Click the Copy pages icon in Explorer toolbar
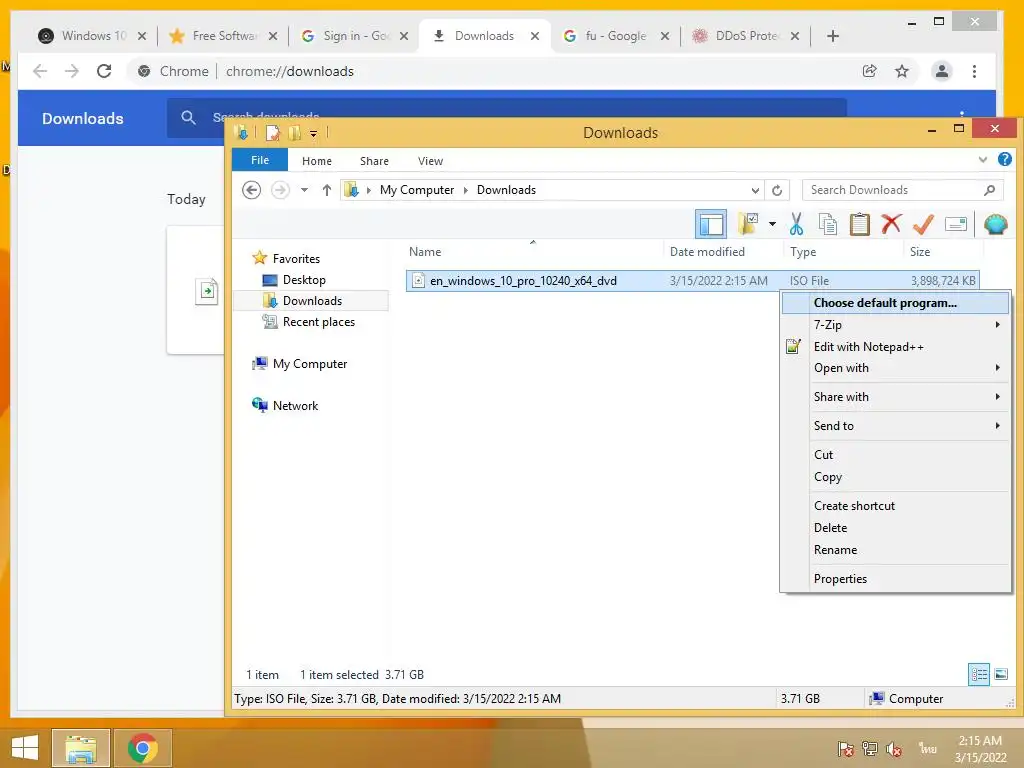1024x768 pixels. (x=827, y=224)
